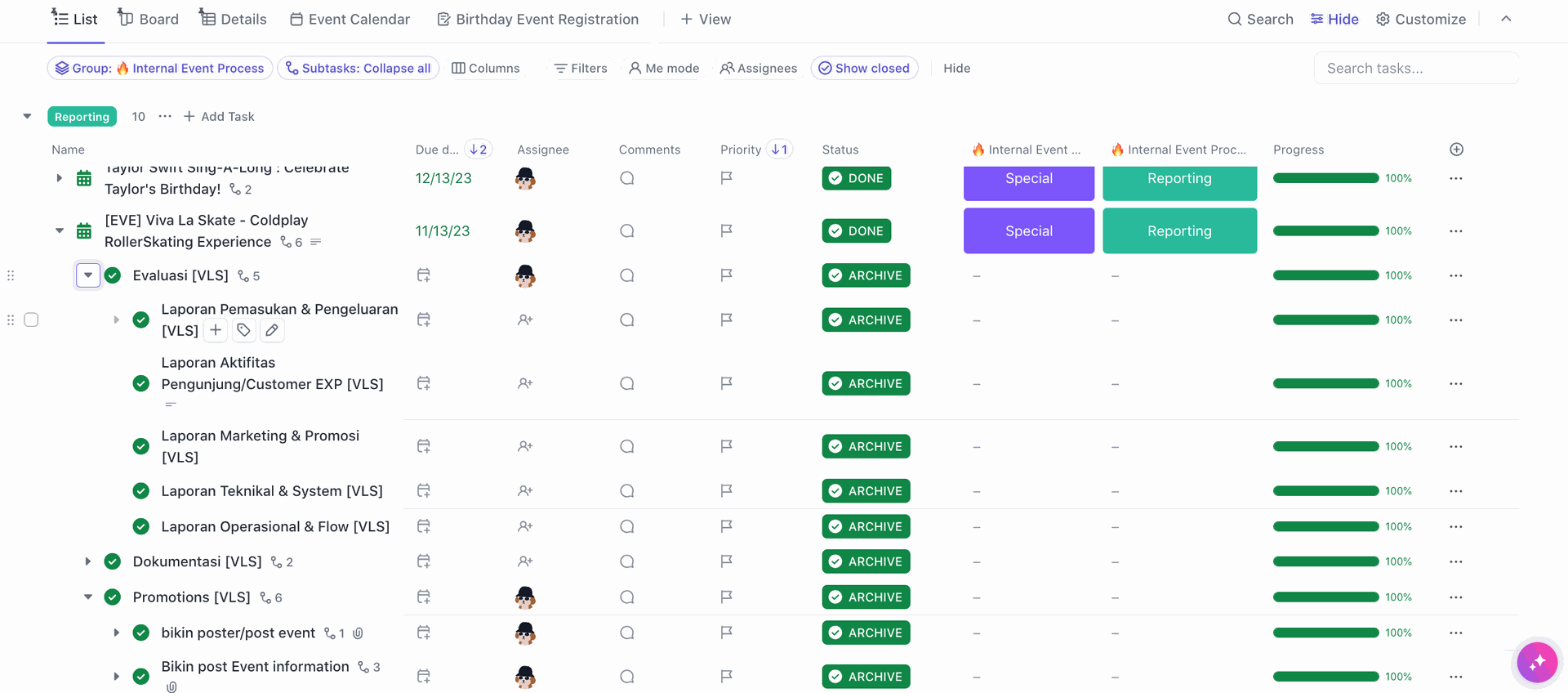The image size is (1568, 693).
Task: Collapse Evaluasi [VLS] subtasks
Action: click(x=88, y=275)
